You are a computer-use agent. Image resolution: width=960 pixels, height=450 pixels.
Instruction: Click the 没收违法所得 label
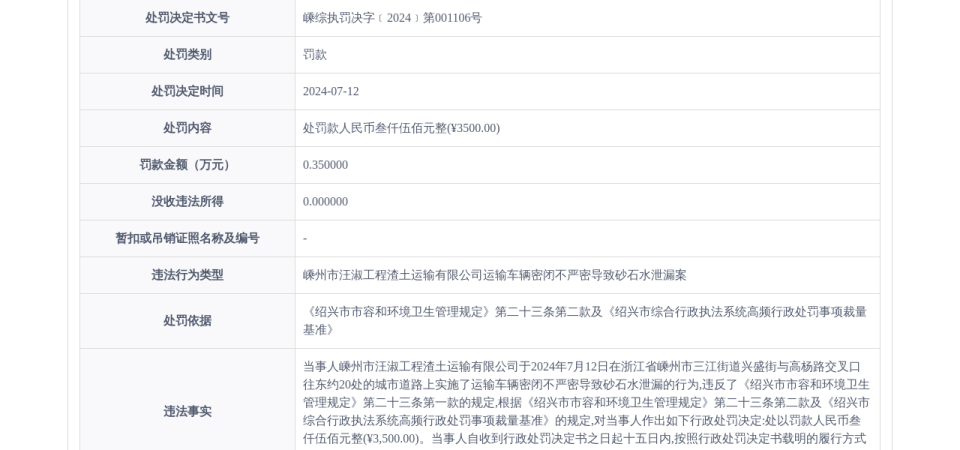point(187,201)
